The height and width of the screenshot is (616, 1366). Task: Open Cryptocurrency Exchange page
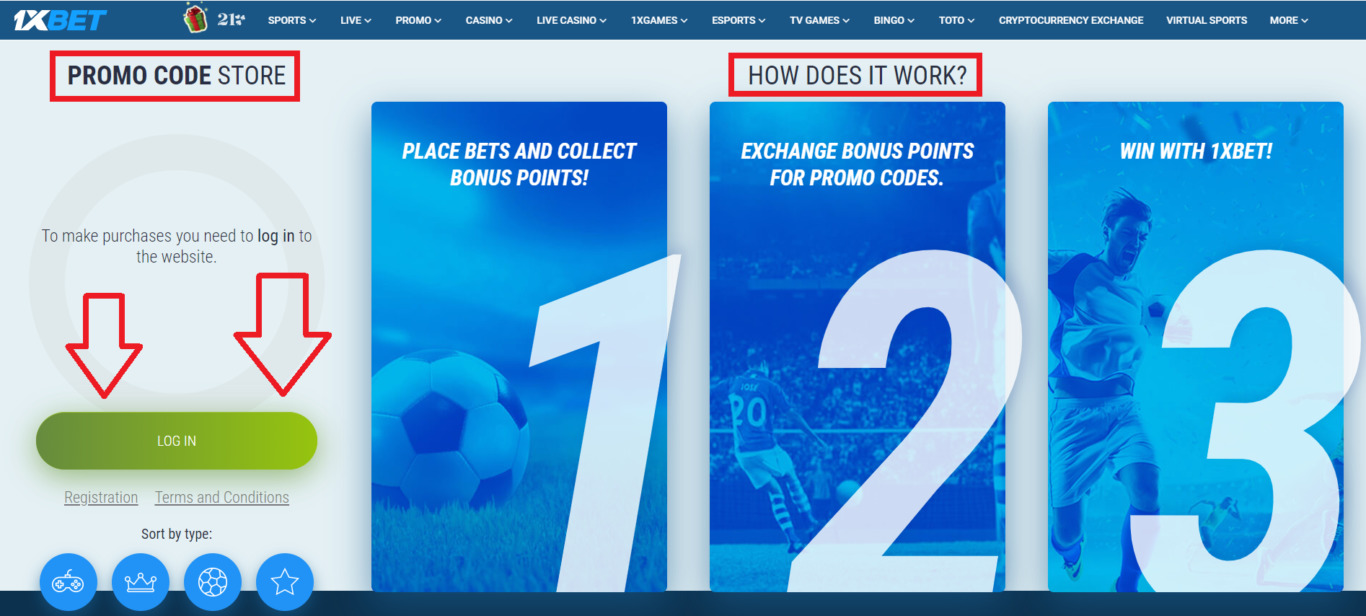tap(1071, 20)
